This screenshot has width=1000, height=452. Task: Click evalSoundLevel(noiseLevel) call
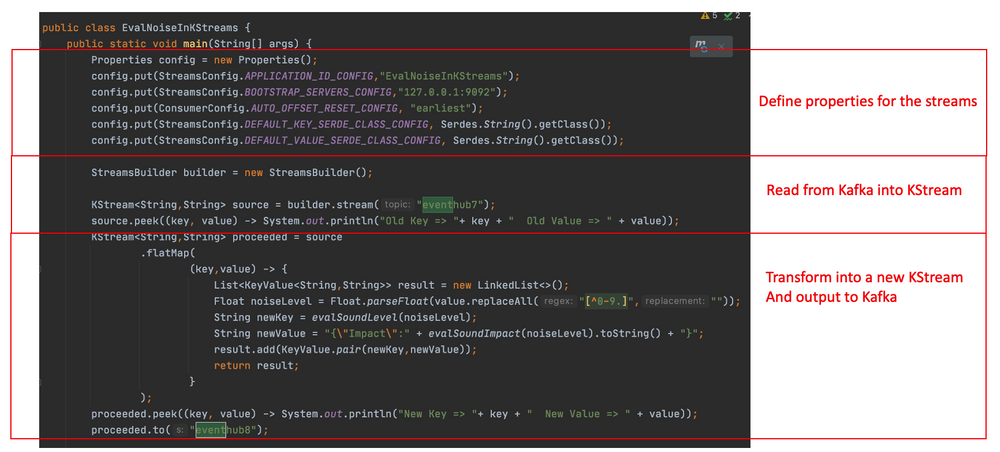click(x=394, y=317)
